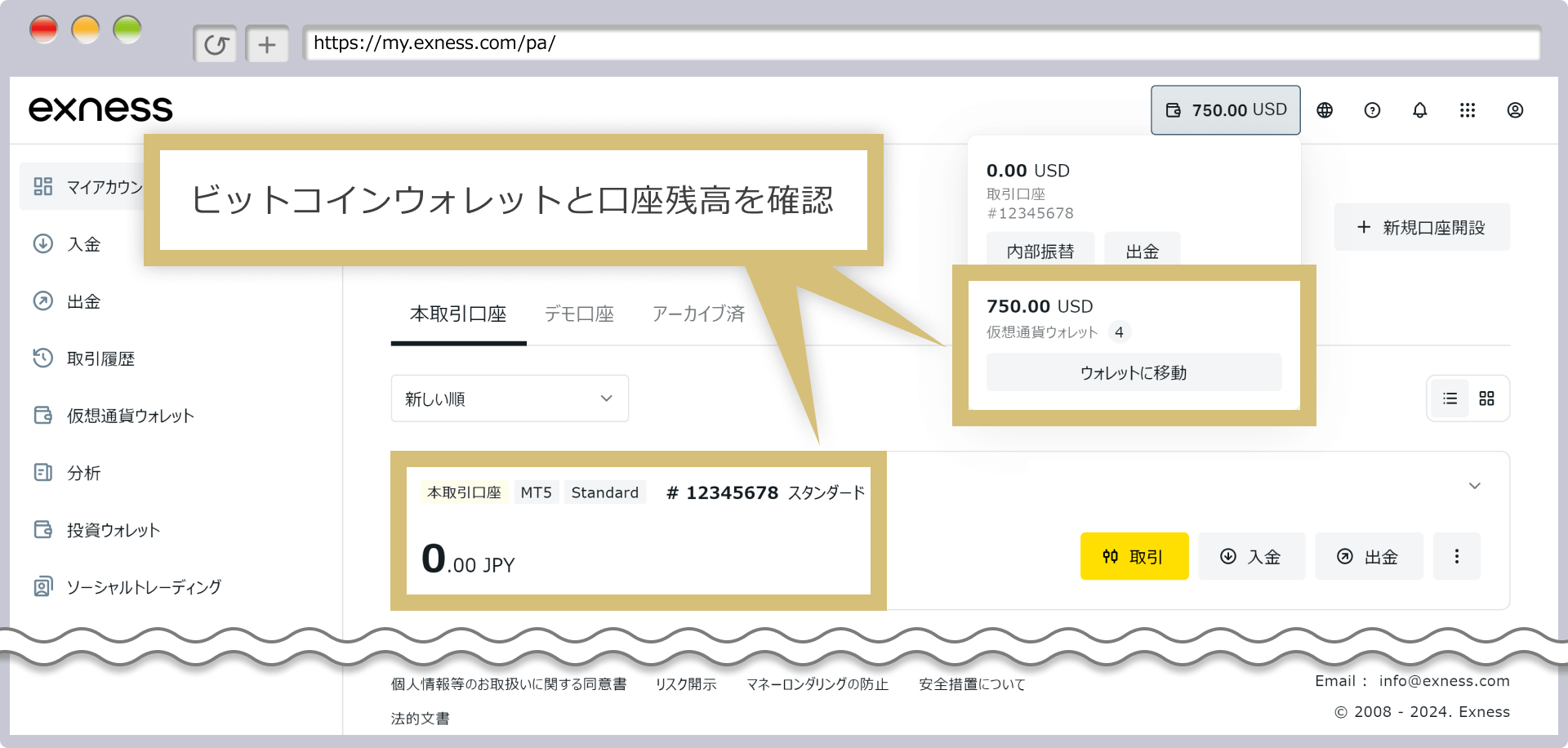
Task: Click 内部振替 in the balance popup
Action: click(1040, 250)
